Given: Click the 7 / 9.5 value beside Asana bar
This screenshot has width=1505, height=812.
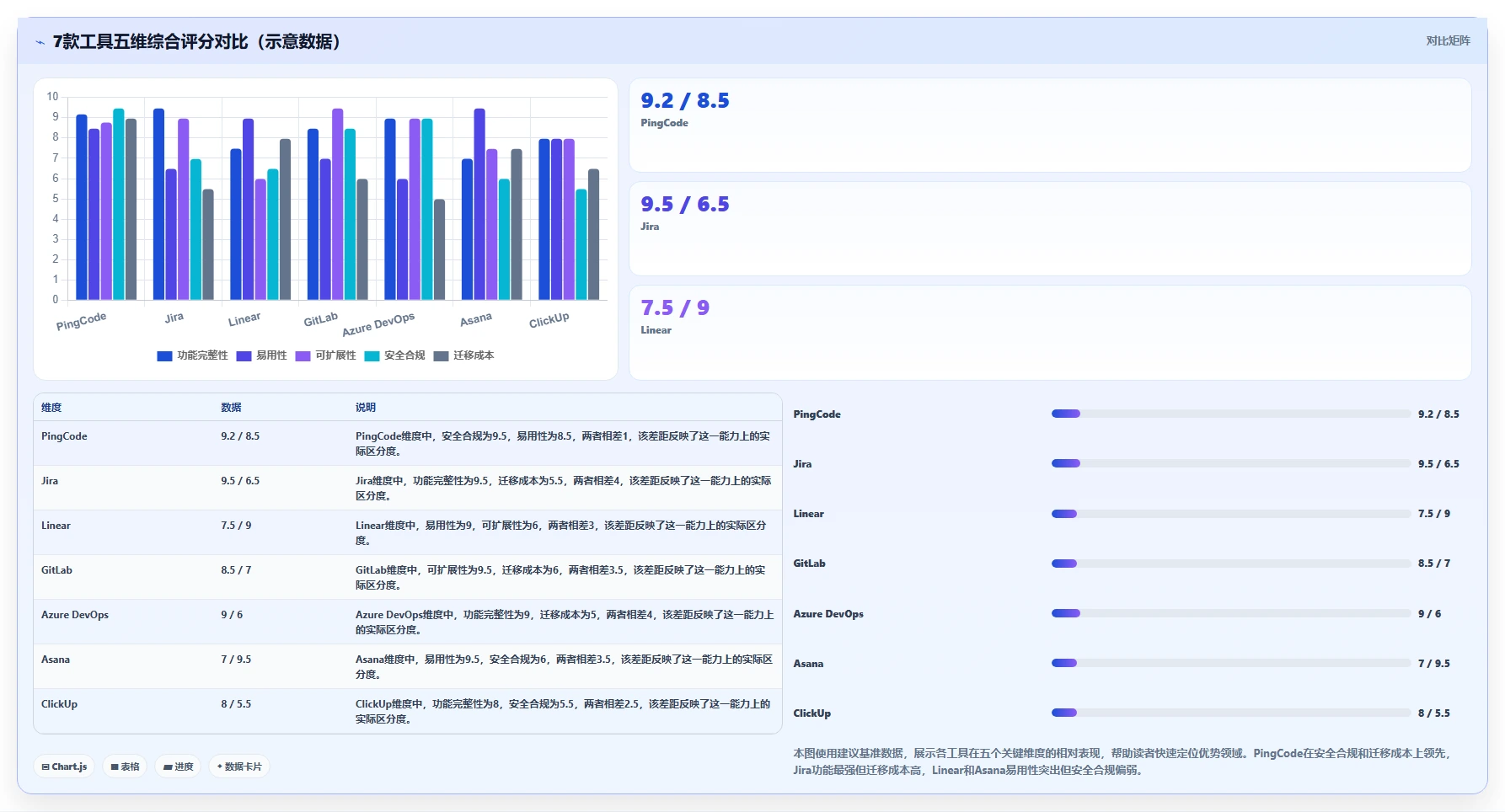Looking at the screenshot, I should (1434, 664).
